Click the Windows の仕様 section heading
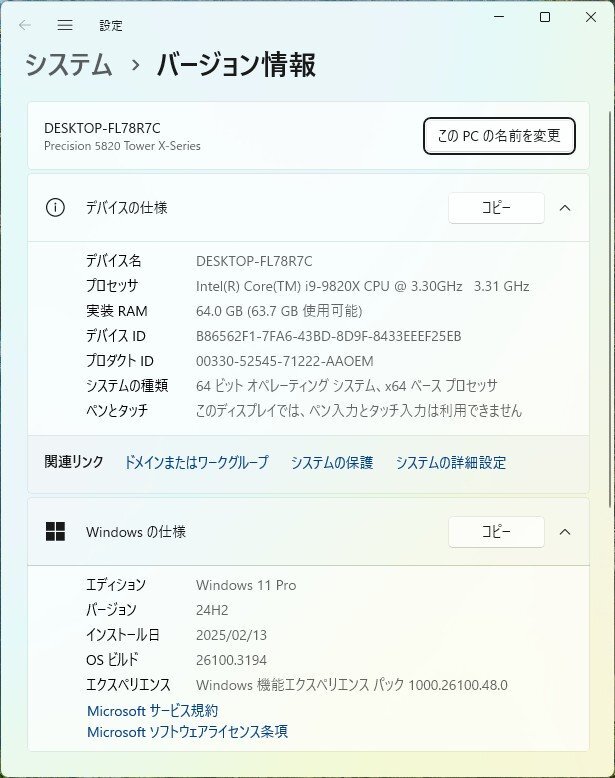This screenshot has width=615, height=778. tap(136, 532)
